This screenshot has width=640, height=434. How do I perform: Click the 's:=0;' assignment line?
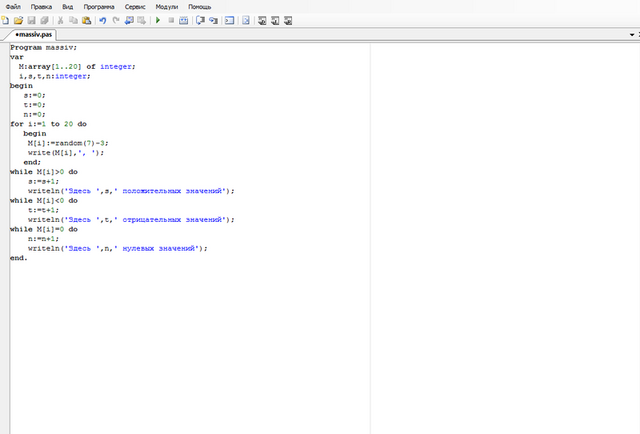[x=34, y=95]
